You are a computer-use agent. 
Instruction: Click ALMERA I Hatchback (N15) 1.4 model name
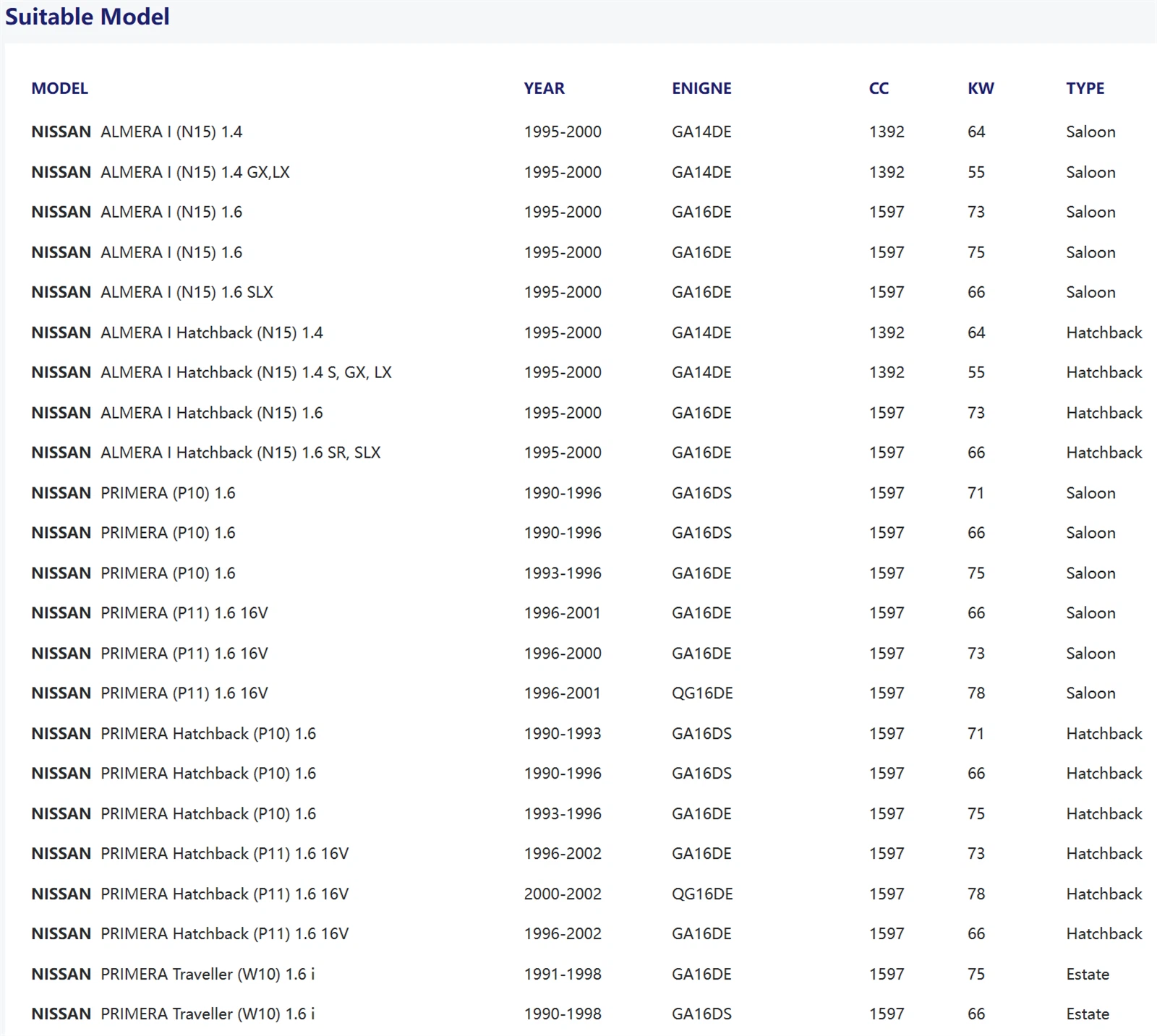(x=212, y=333)
